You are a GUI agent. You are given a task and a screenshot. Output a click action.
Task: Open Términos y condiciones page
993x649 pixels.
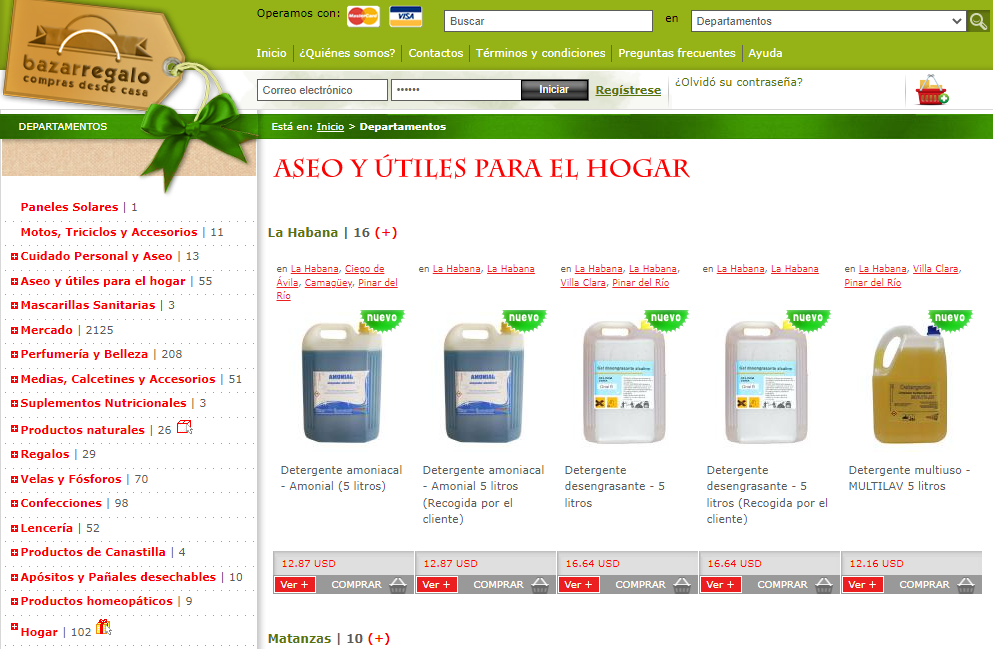tap(540, 53)
